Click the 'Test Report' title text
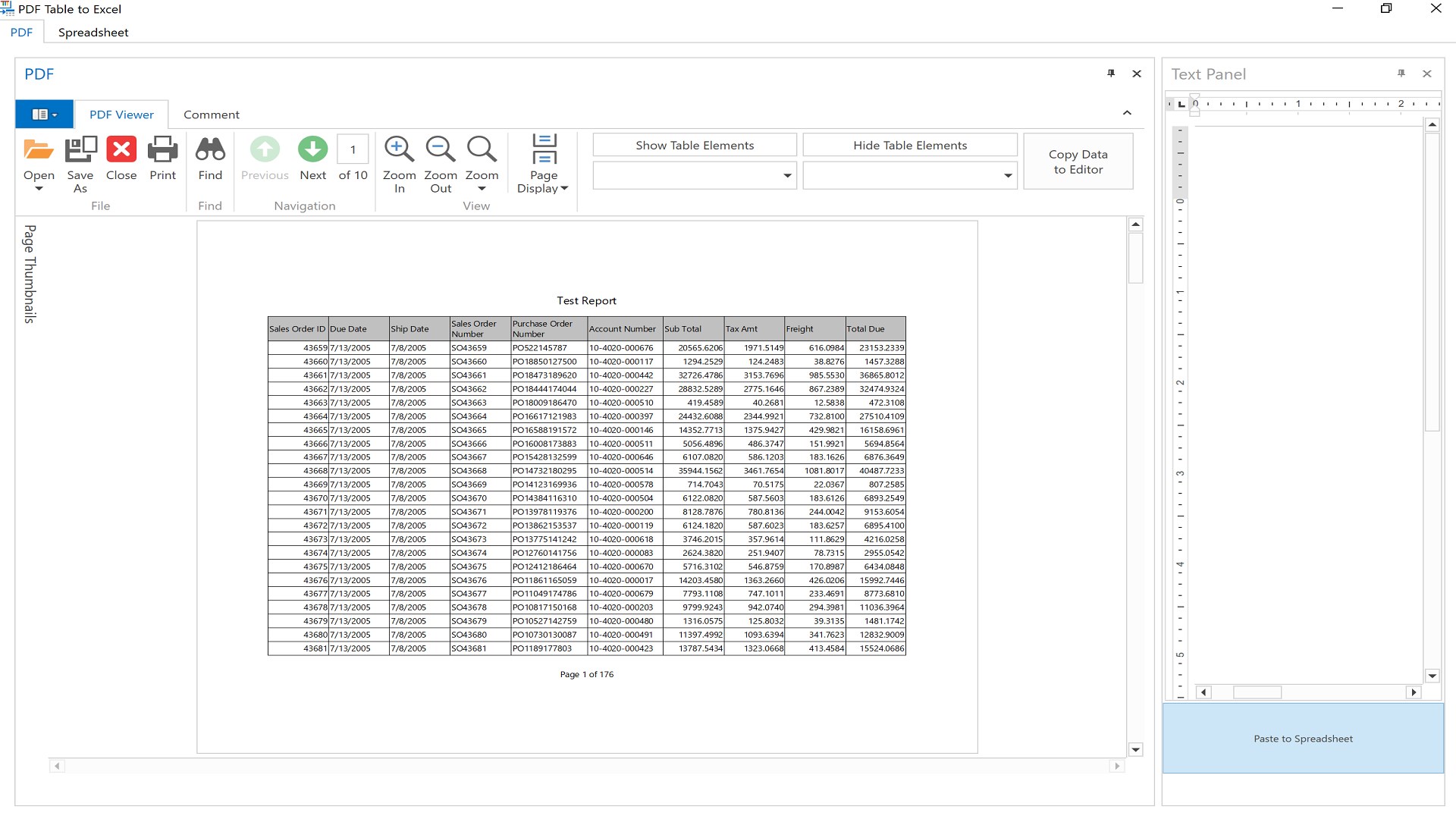Image resolution: width=1456 pixels, height=819 pixels. coord(586,301)
